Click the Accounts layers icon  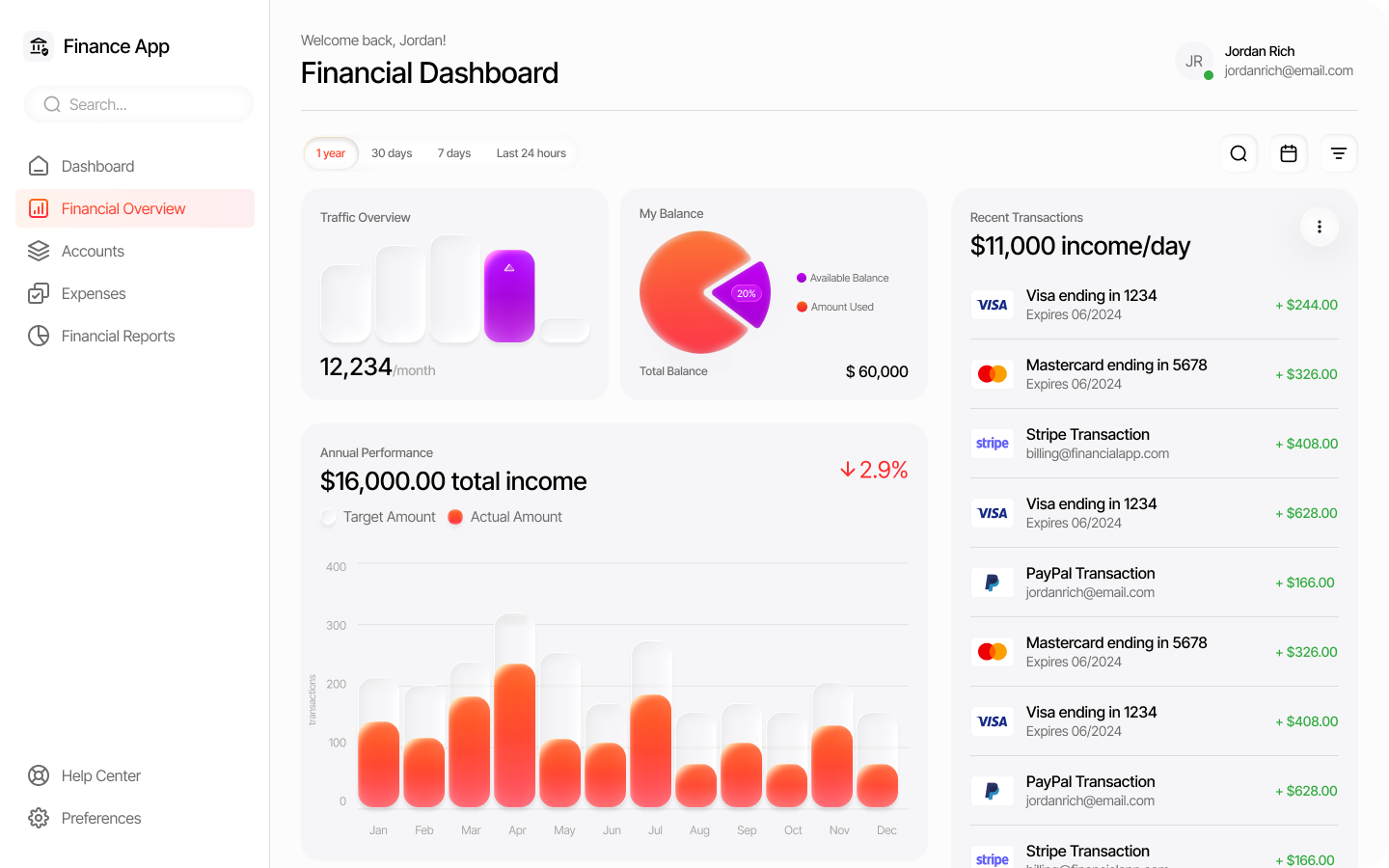click(39, 251)
